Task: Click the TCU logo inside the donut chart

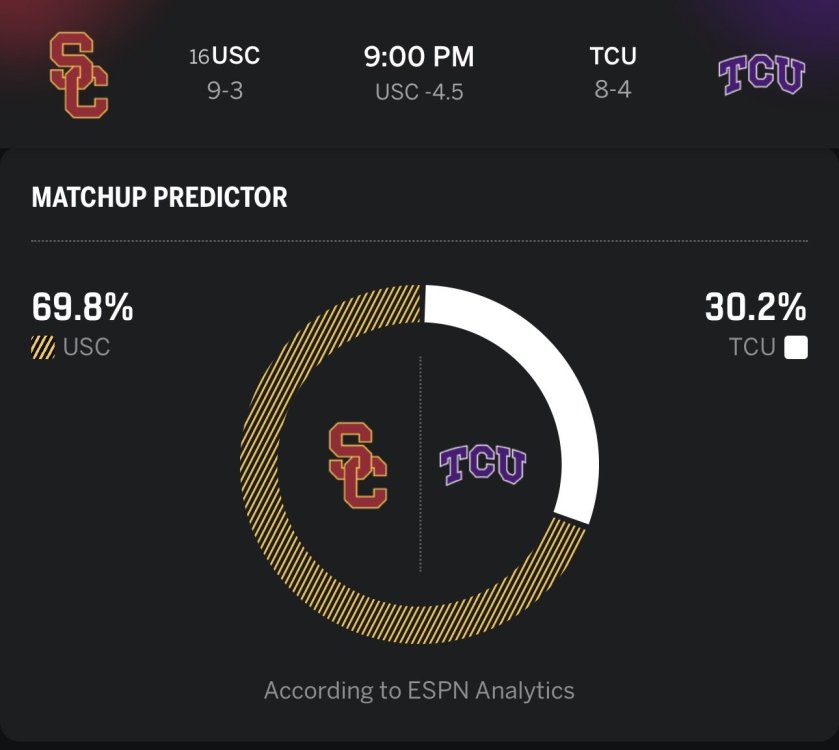Action: coord(483,465)
